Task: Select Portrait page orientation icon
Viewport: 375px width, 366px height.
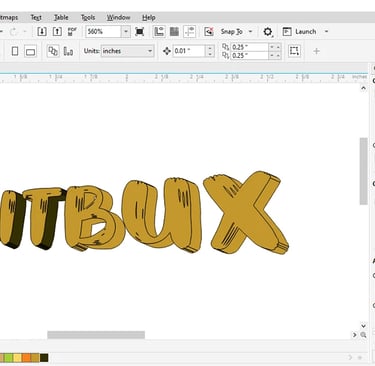Action: (15, 51)
